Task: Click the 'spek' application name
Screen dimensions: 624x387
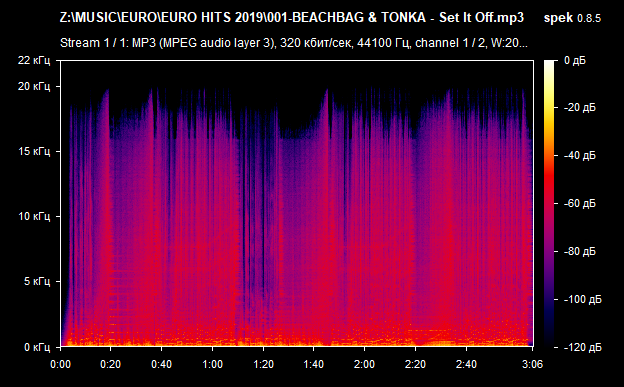Action: coord(558,18)
